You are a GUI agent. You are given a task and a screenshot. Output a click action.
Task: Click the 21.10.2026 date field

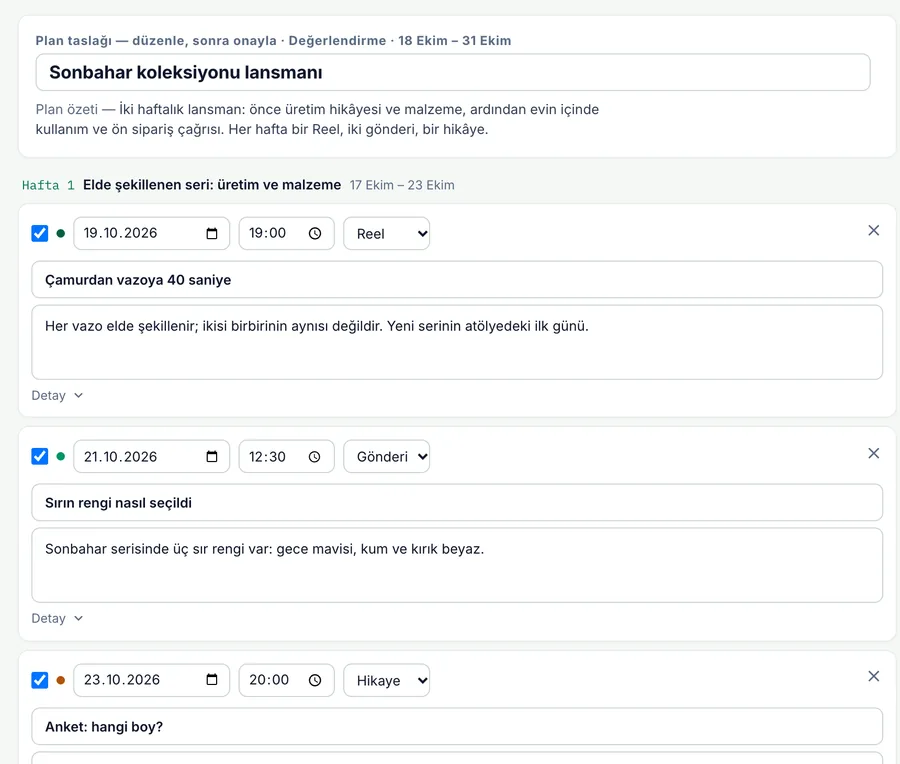(x=152, y=457)
